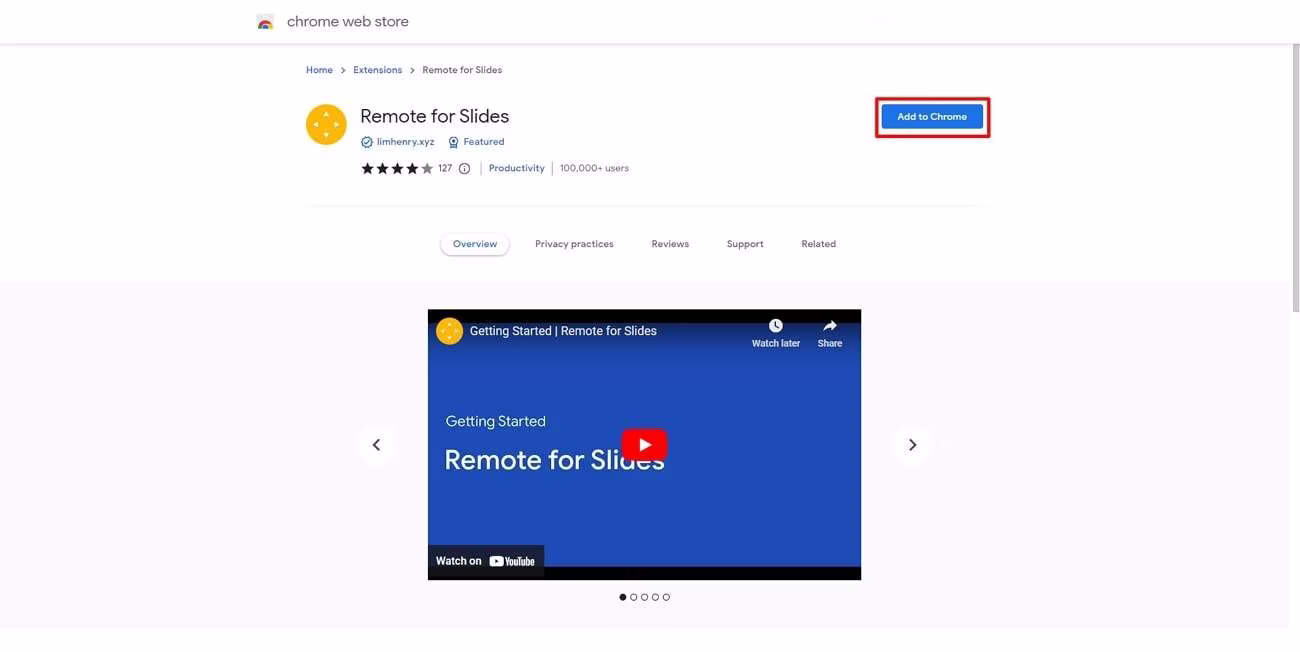Viewport: 1300px width, 652px height.
Task: Select the third carousel dot
Action: coord(644,597)
